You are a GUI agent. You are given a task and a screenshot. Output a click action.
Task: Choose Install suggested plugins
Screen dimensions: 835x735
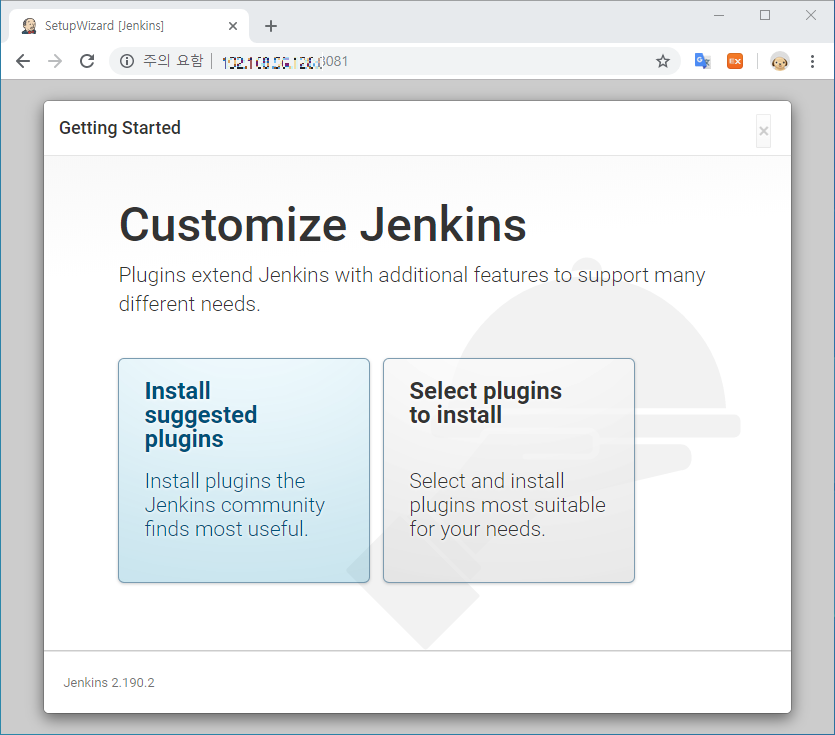coord(244,470)
